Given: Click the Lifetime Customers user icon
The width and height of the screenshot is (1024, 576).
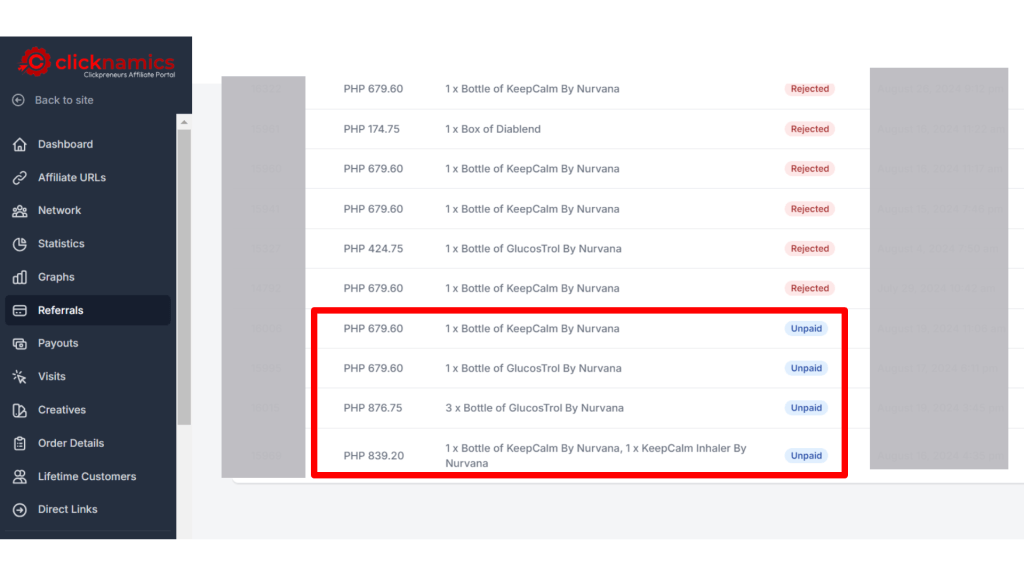Looking at the screenshot, I should (20, 477).
